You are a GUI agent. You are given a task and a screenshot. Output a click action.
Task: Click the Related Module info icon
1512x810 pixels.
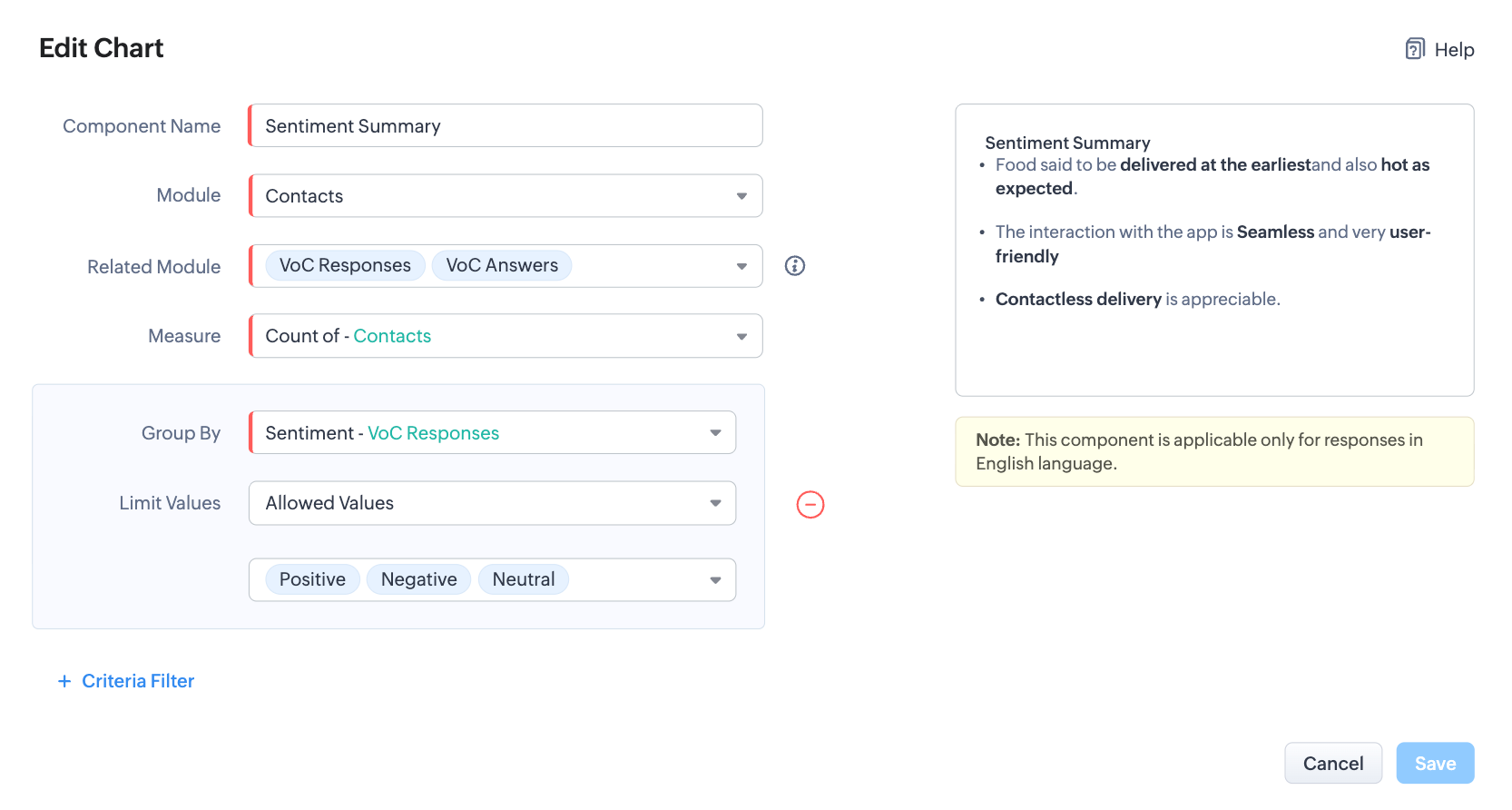(x=795, y=266)
